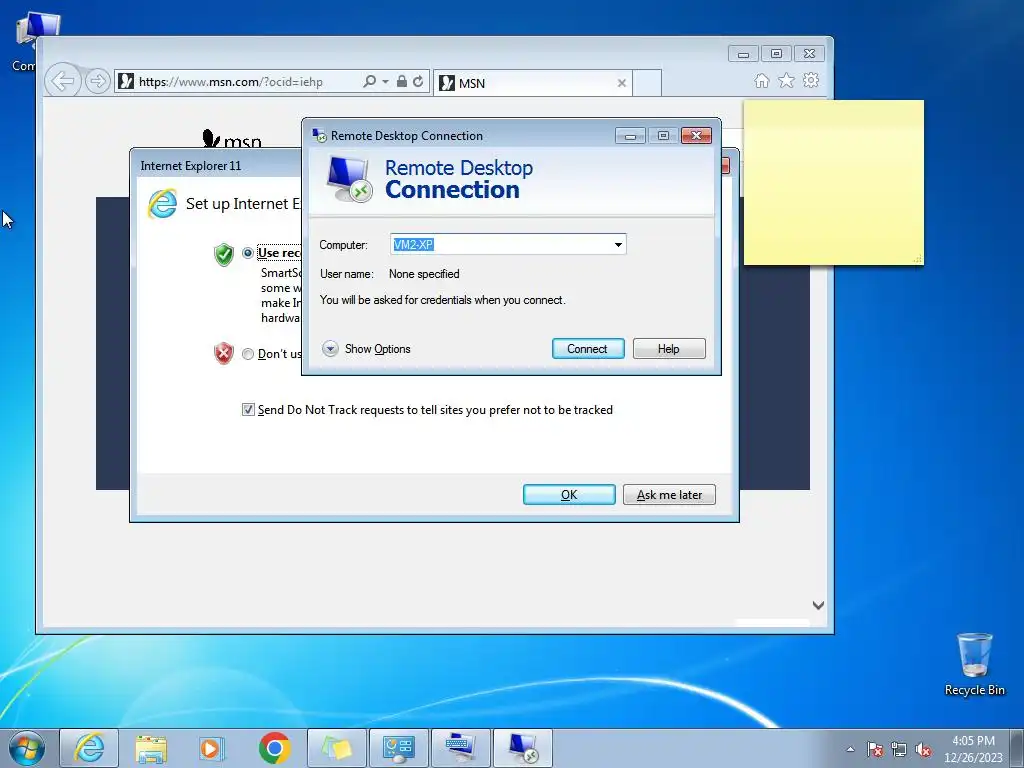Click the security lock icon in address bar

[x=402, y=81]
